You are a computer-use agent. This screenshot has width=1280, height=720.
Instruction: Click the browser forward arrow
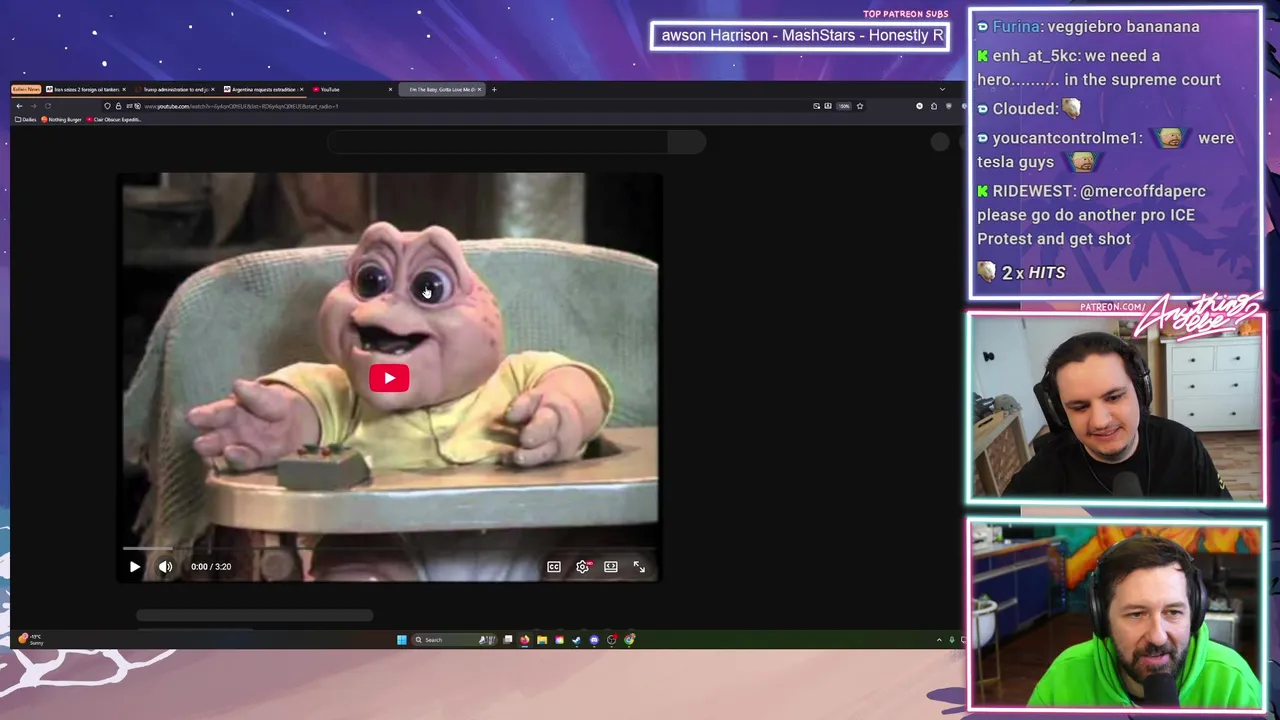pos(33,106)
